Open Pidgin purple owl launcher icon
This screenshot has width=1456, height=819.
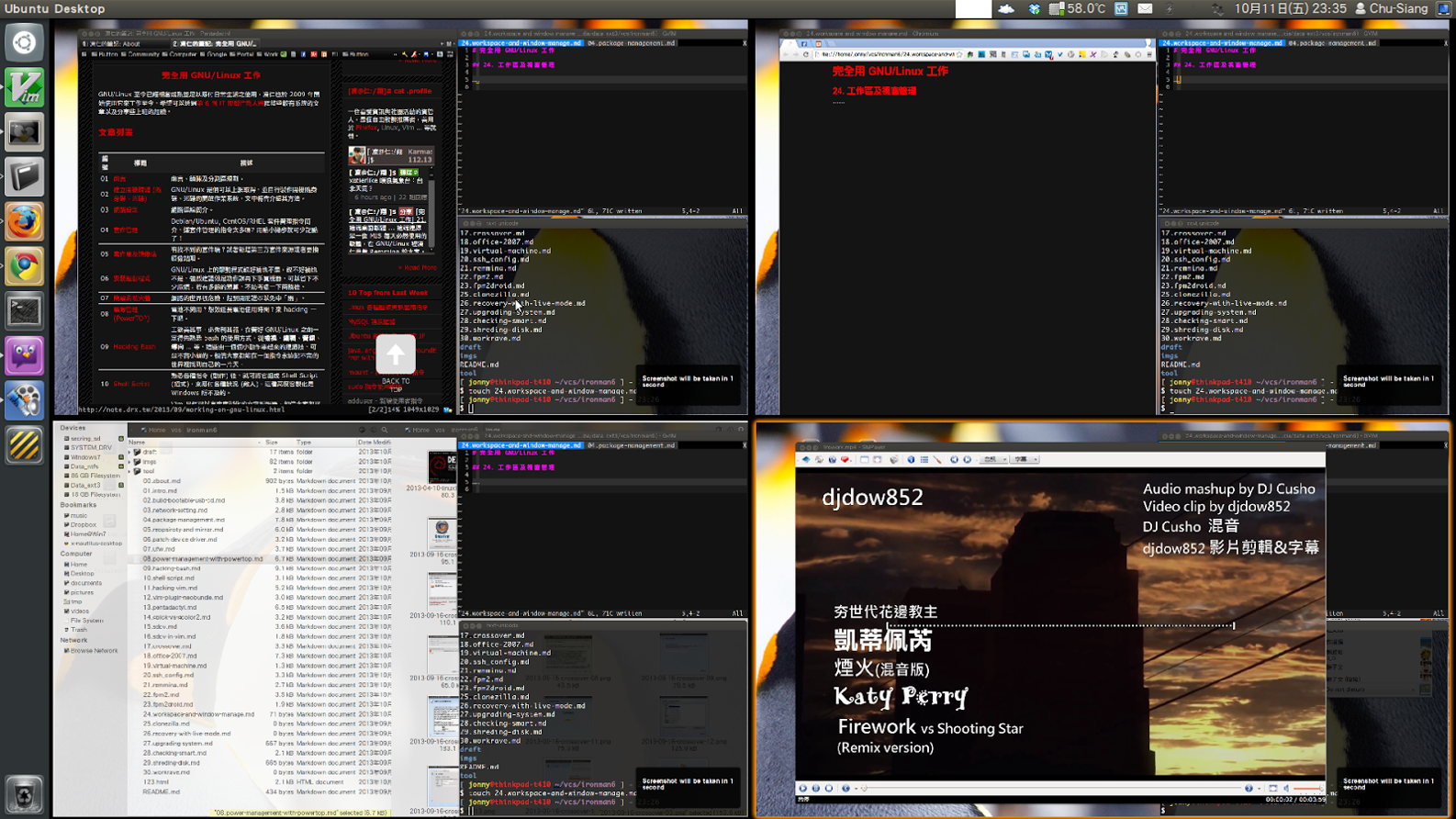[x=25, y=356]
